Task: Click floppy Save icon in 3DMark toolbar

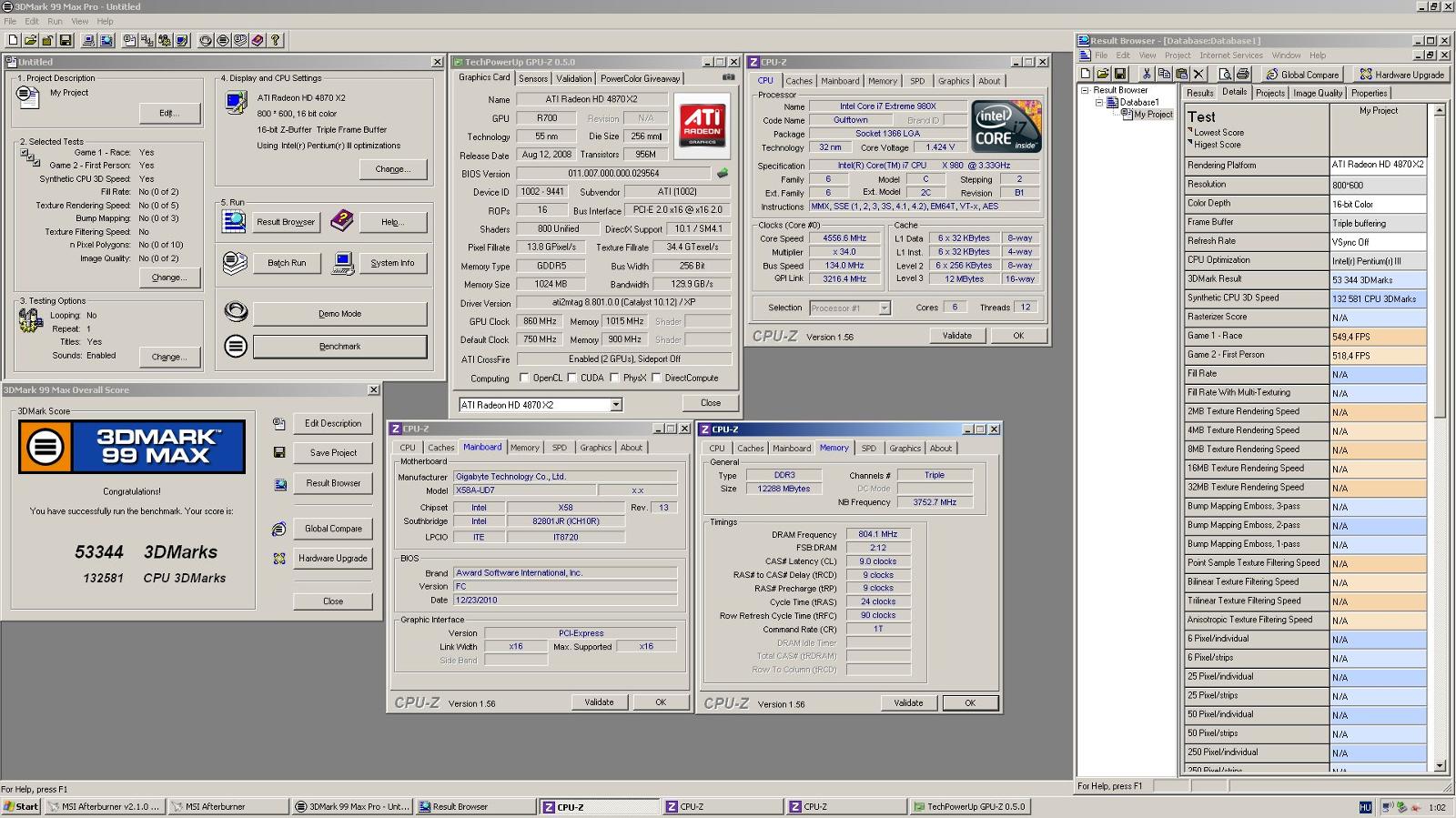Action: pyautogui.click(x=66, y=40)
